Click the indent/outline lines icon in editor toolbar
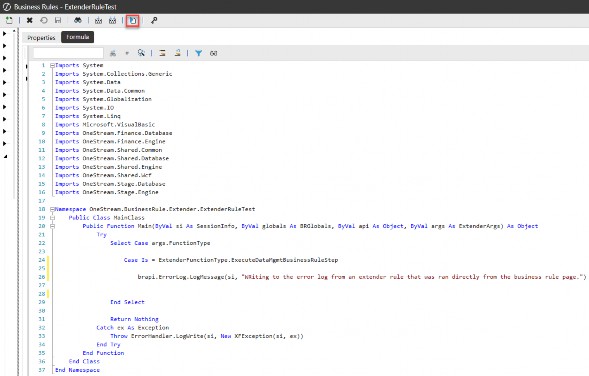Image resolution: width=589 pixels, height=376 pixels. 162,53
